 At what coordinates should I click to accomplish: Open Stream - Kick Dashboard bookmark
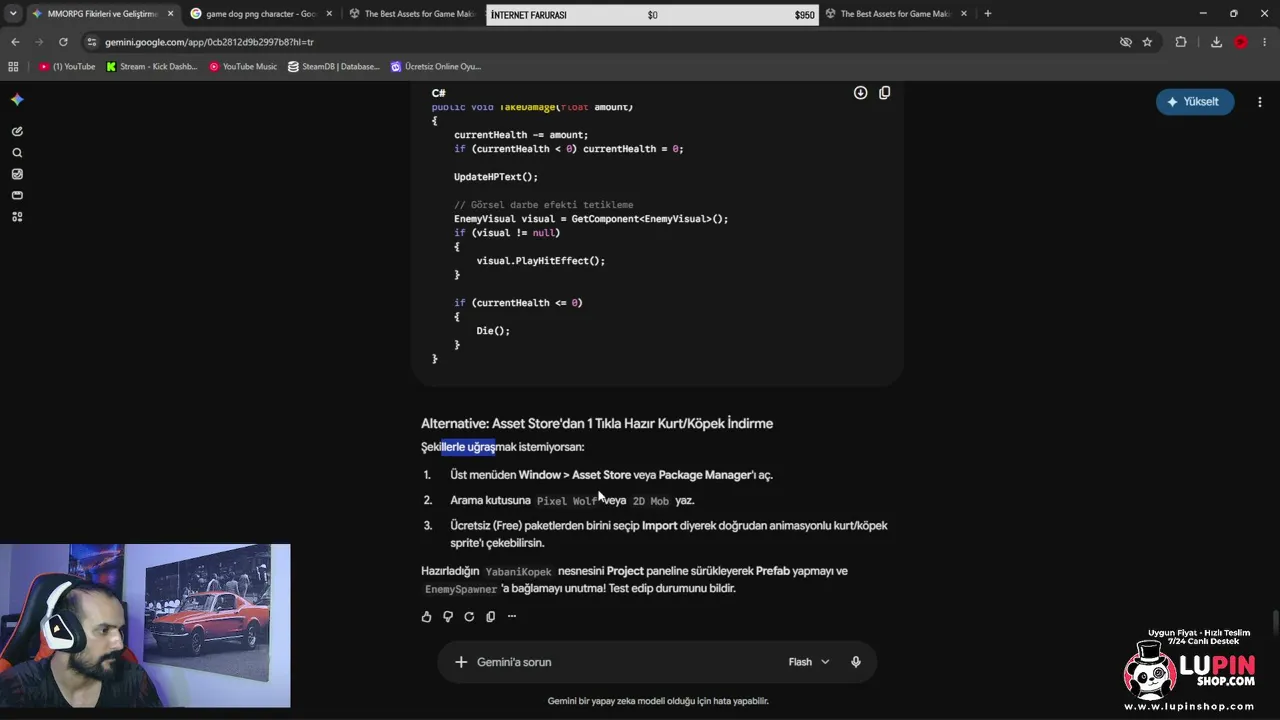151,67
